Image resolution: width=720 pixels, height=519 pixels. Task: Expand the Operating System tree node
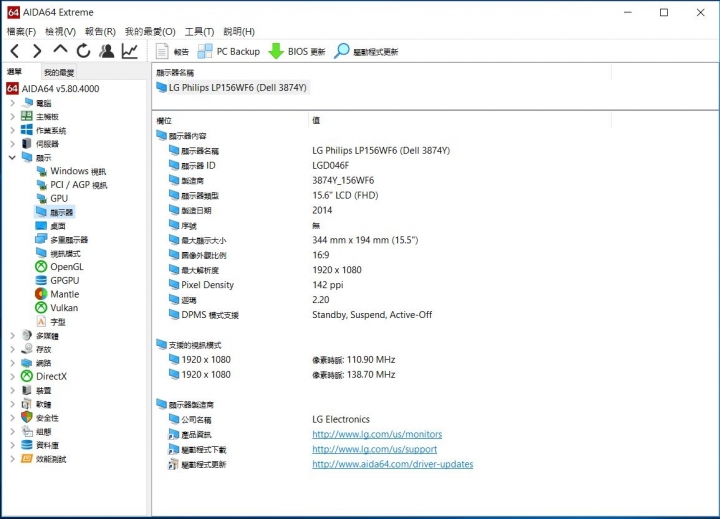12,130
